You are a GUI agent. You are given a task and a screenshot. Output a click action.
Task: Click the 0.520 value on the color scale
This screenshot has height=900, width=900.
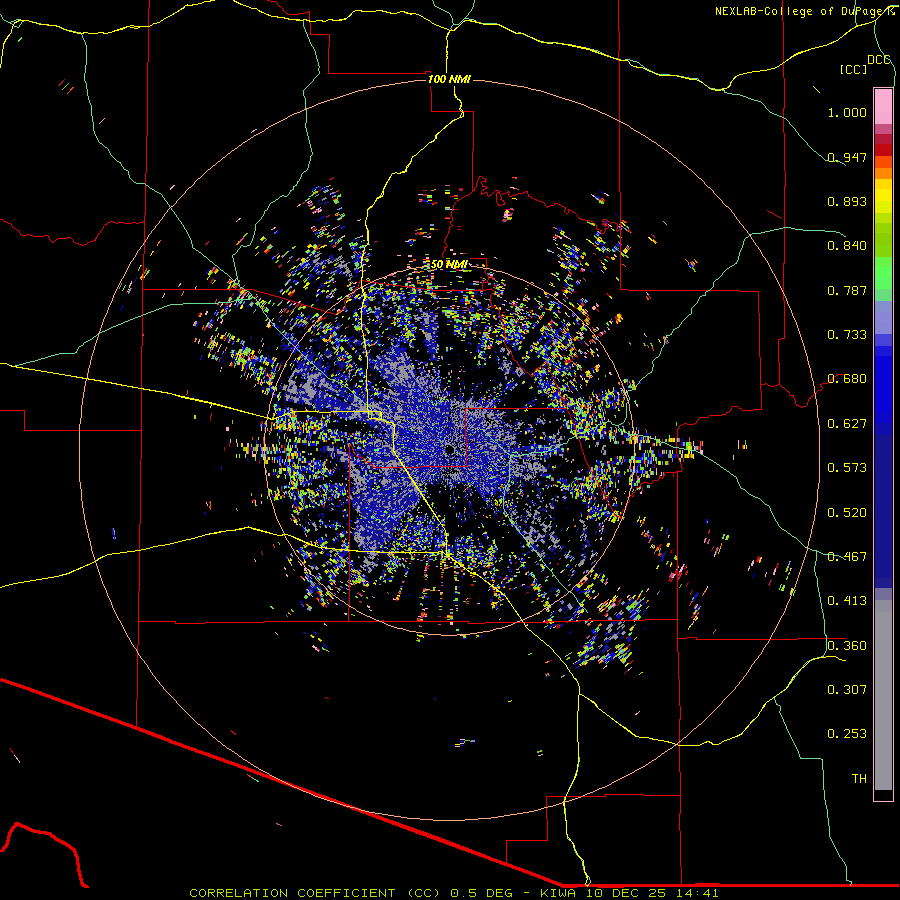(x=847, y=512)
